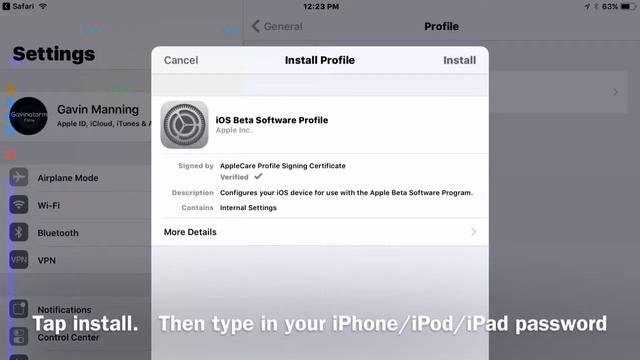Open Gavin Manning Apple ID account

76,116
